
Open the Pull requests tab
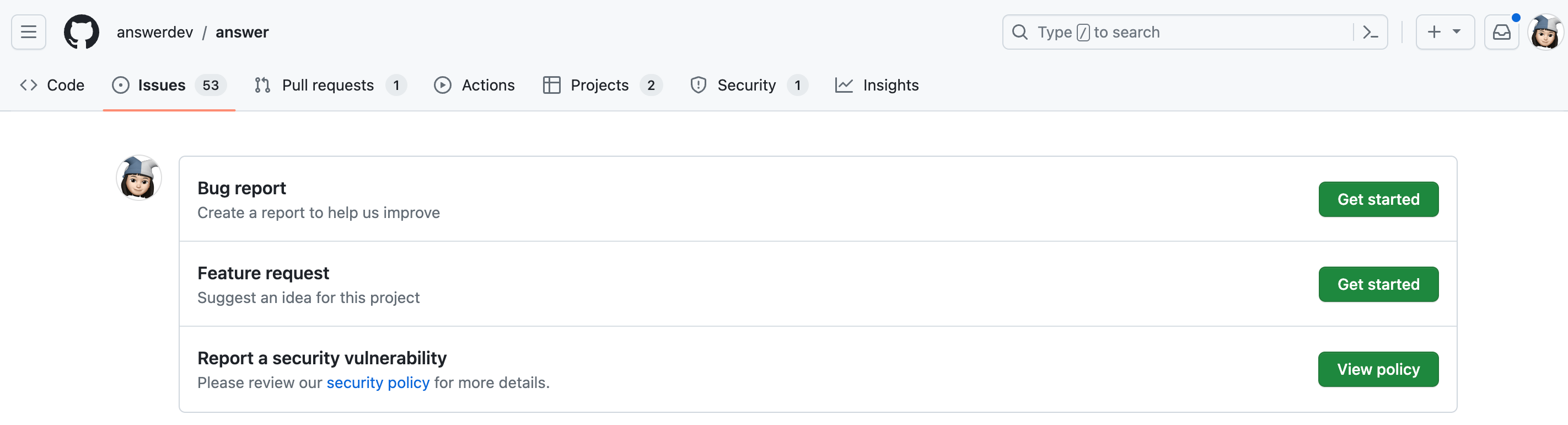pos(329,86)
